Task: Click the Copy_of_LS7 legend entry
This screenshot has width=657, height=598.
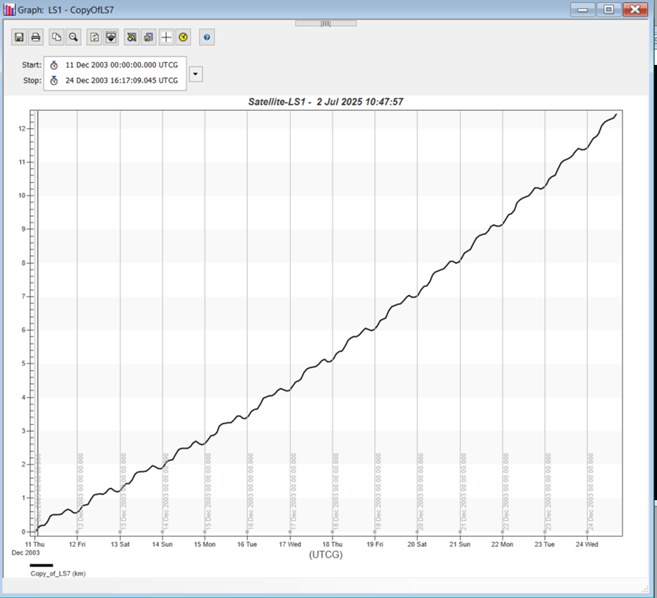Action: click(58, 574)
